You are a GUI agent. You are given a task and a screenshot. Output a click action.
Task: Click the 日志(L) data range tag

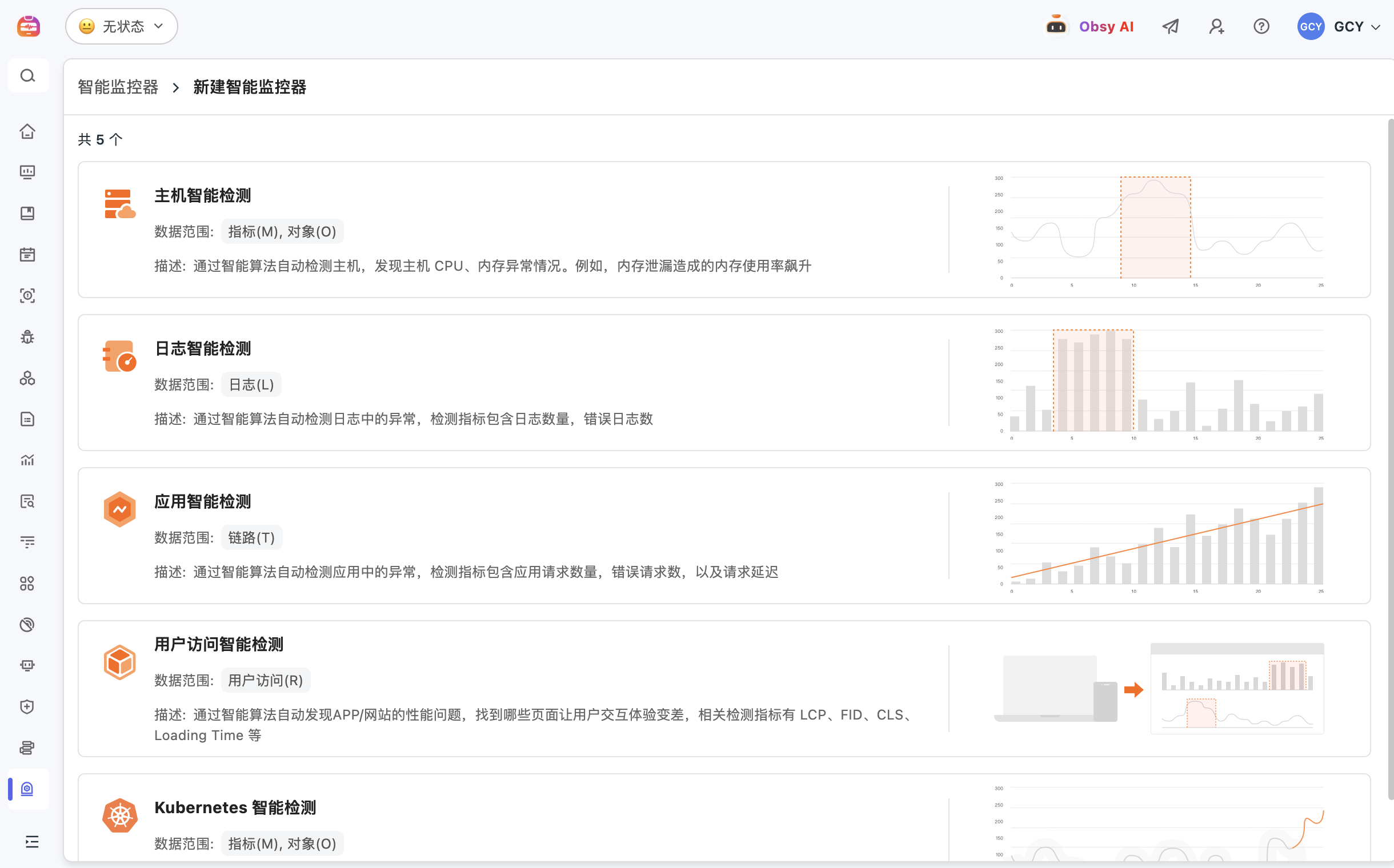251,385
